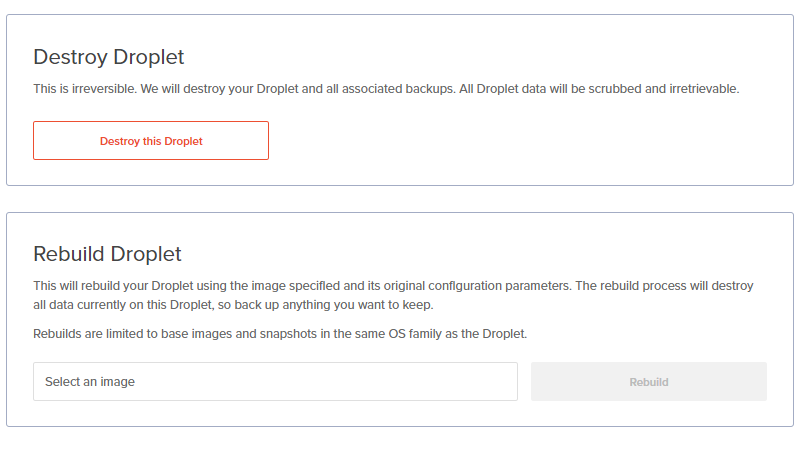The width and height of the screenshot is (807, 450).
Task: Click the Destroy Droplet heading
Action: click(x=109, y=57)
